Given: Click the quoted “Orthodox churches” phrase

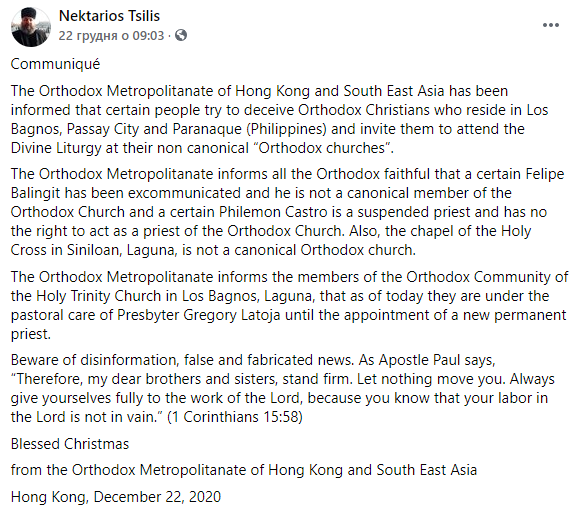Looking at the screenshot, I should point(322,148).
